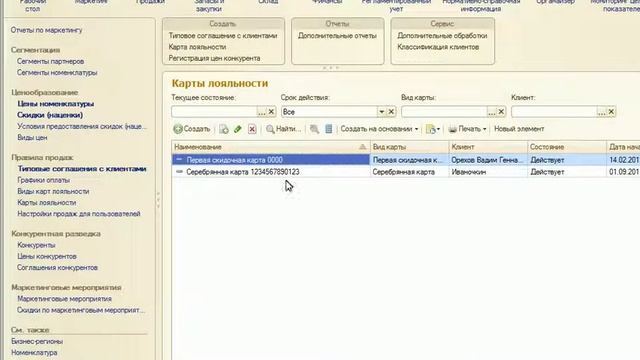Open selection for Клиент filter
Image resolution: width=640 pixels, height=360 pixels.
click(x=602, y=111)
